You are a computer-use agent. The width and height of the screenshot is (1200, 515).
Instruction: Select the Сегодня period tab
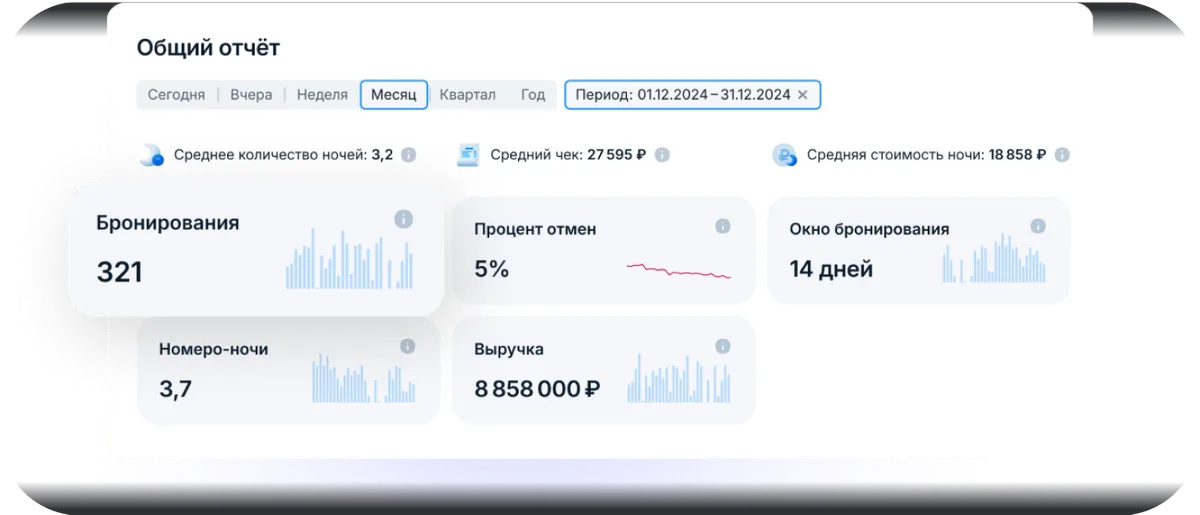(176, 95)
